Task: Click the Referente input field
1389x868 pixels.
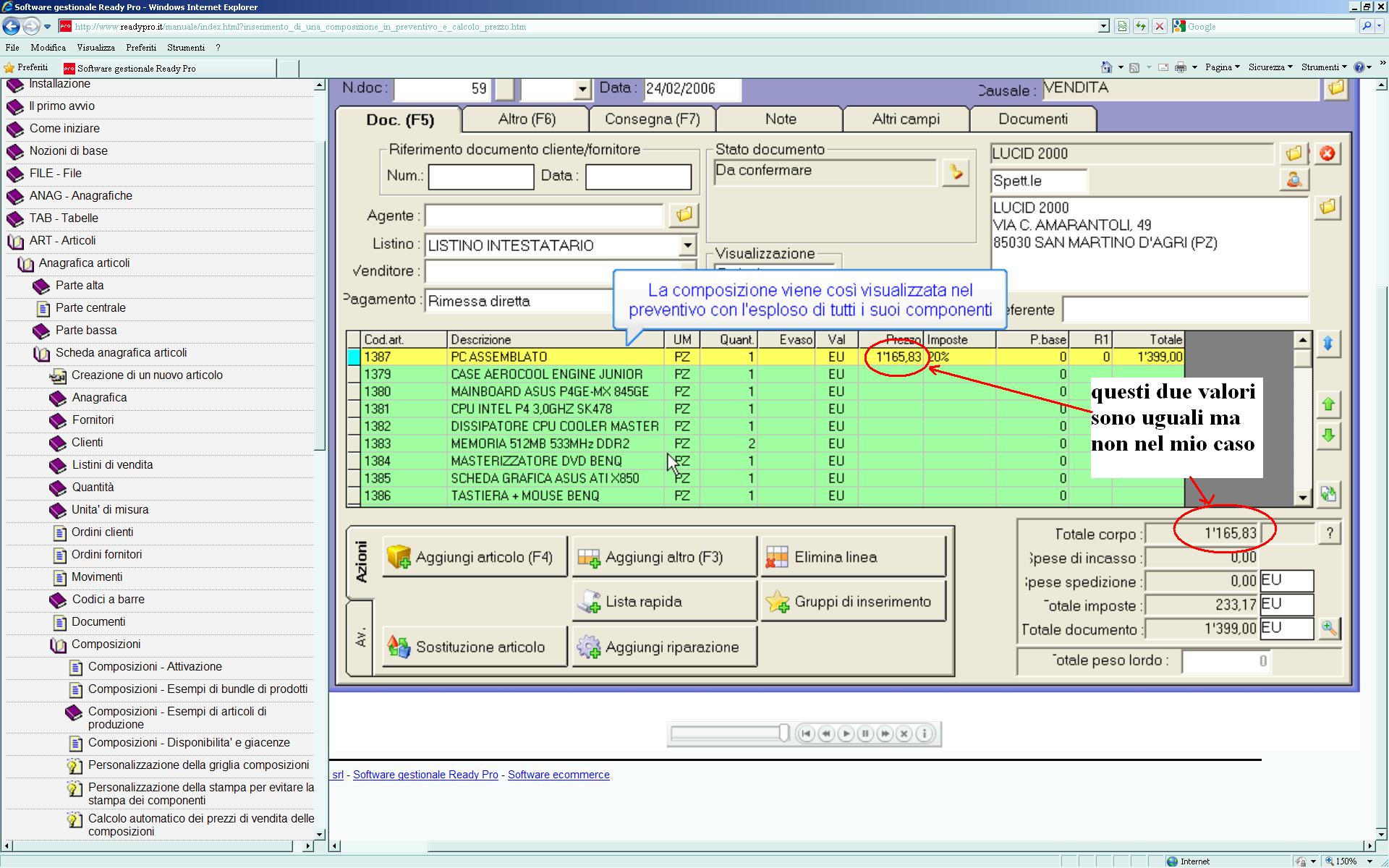Action: coord(1184,310)
